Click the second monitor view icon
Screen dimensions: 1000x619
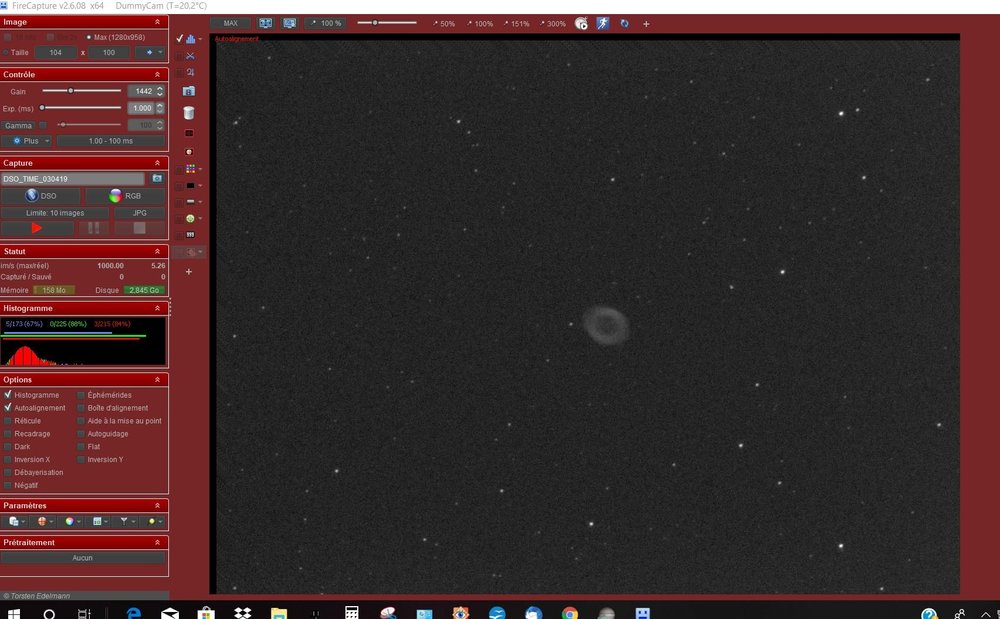point(290,23)
